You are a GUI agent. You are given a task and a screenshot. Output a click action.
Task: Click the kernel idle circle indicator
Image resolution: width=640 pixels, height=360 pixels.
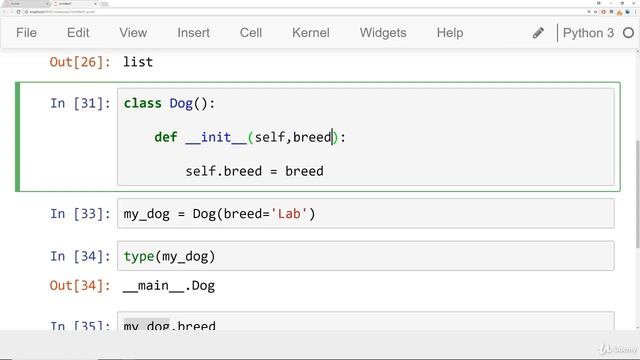click(x=629, y=33)
